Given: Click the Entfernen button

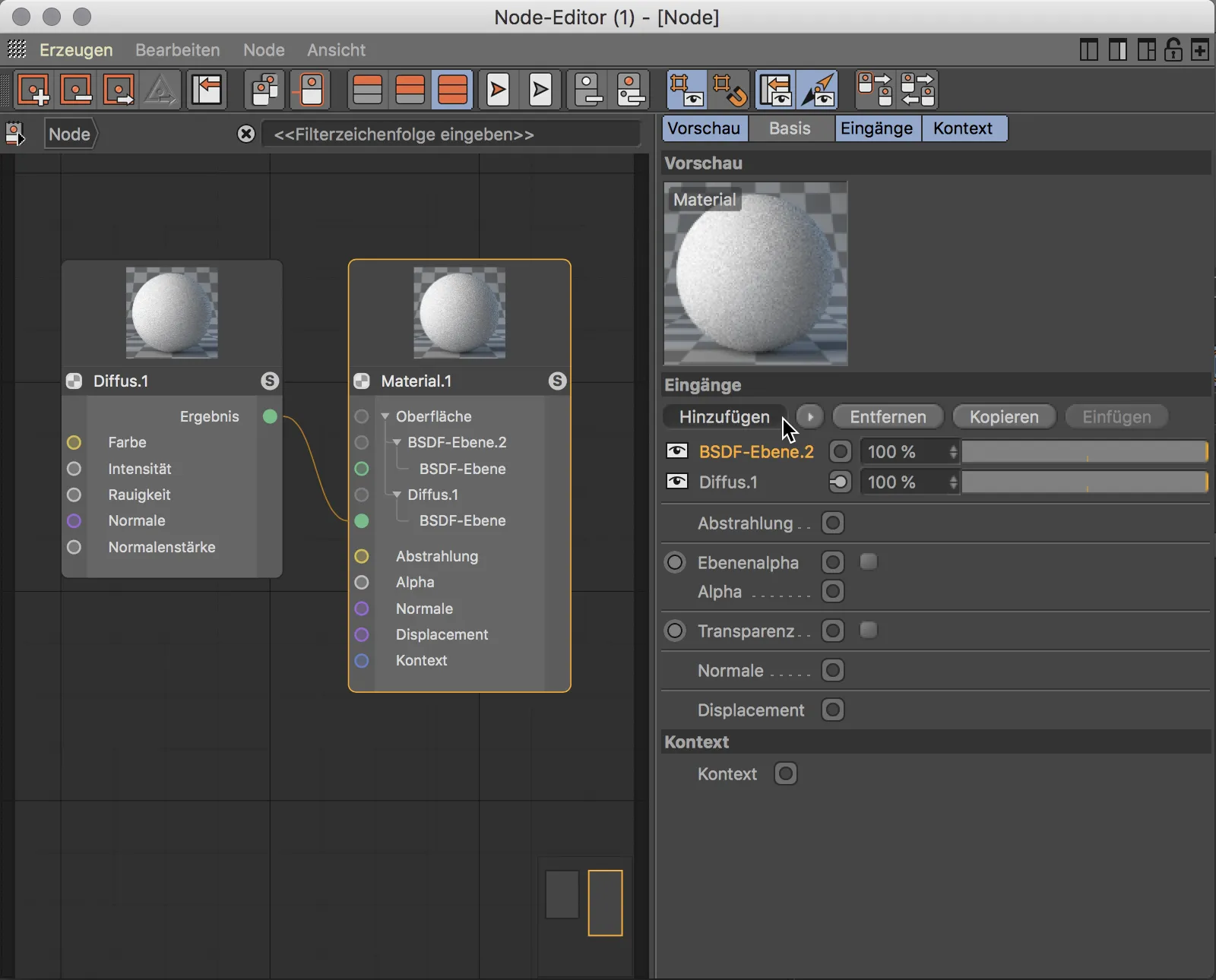Looking at the screenshot, I should point(888,417).
